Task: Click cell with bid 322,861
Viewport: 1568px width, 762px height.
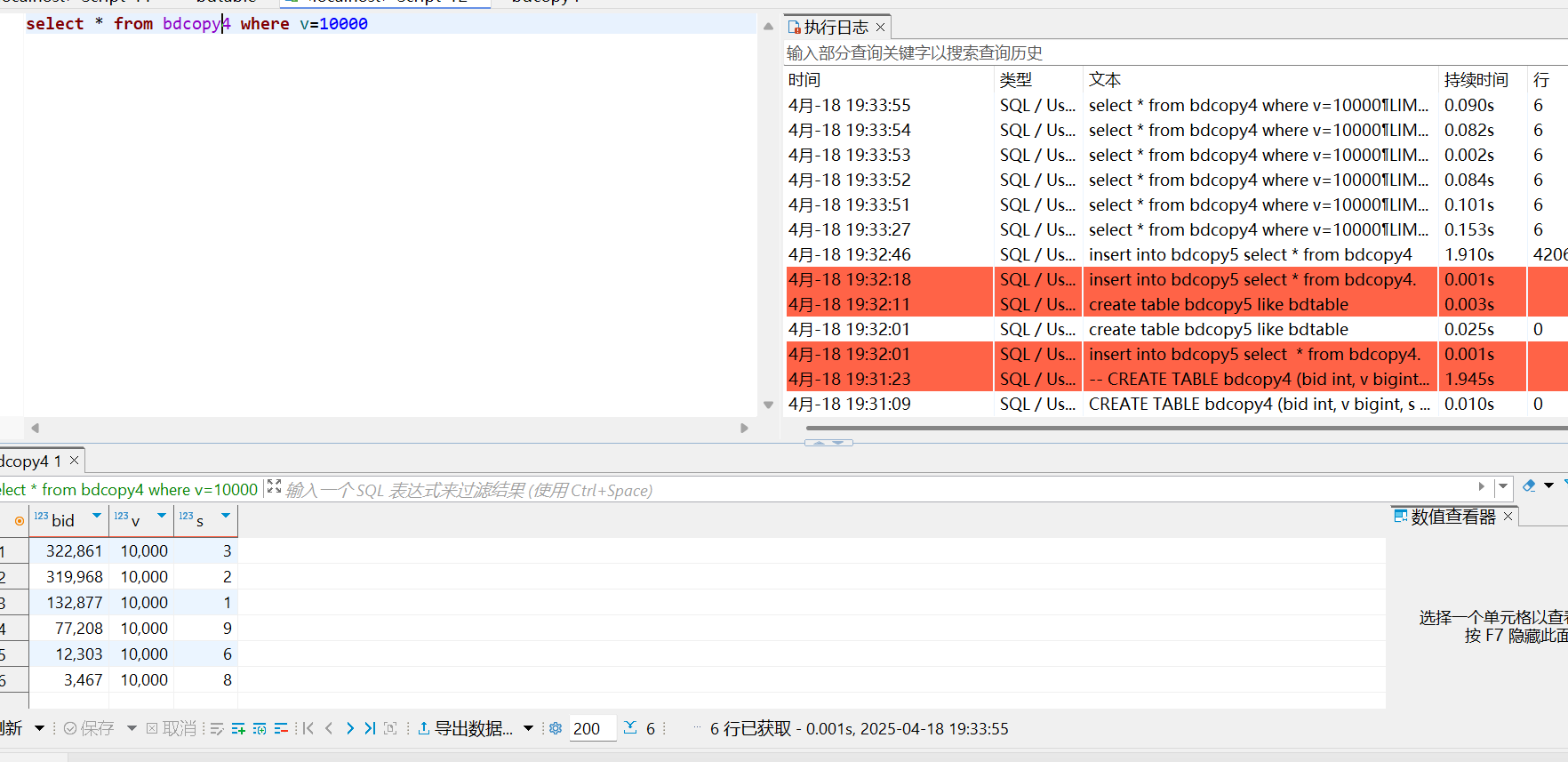Action: [69, 551]
